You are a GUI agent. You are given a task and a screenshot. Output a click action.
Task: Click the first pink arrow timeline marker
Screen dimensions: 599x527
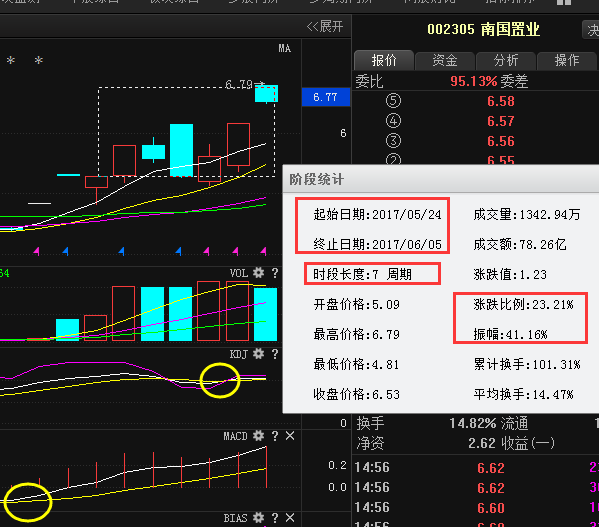pos(37,251)
